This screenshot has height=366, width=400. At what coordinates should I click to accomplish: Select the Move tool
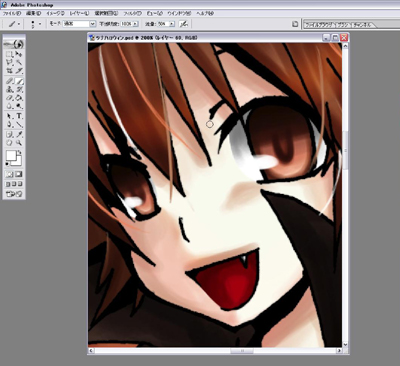click(19, 54)
